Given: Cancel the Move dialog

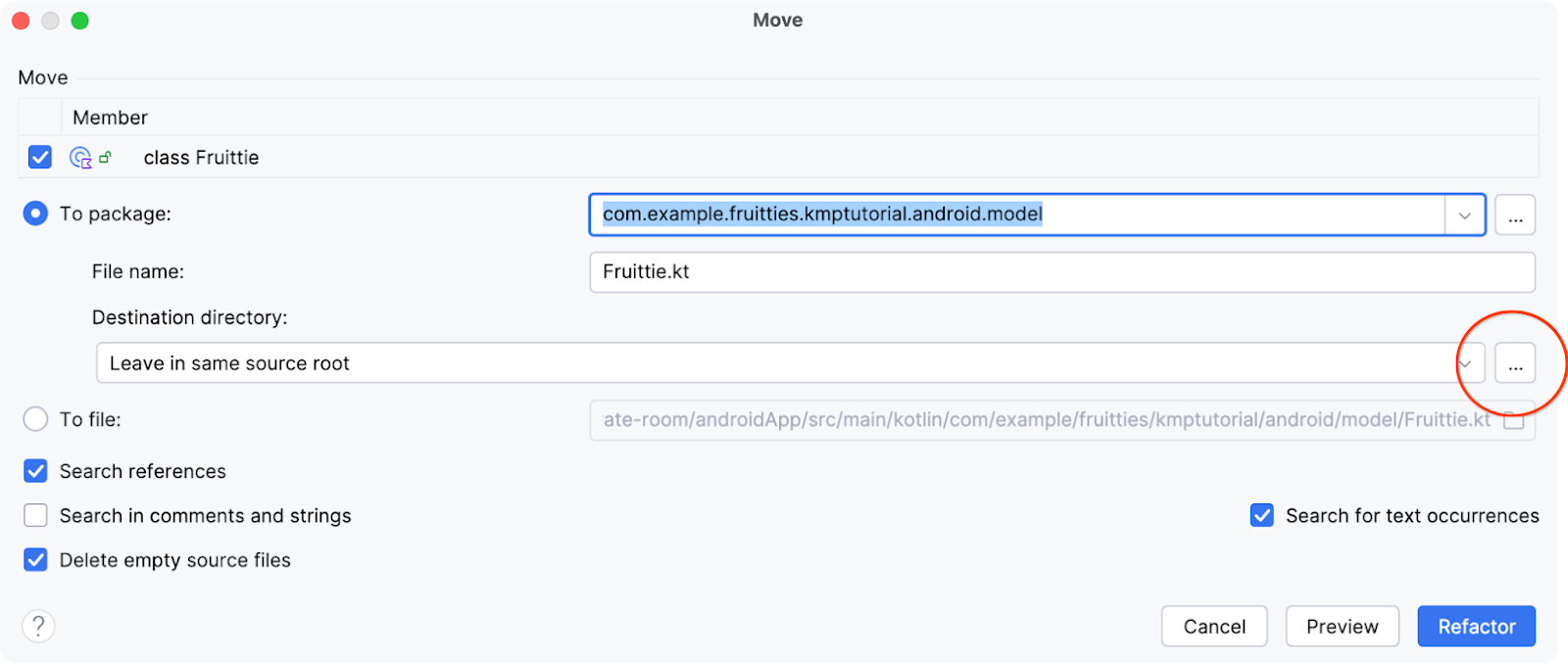Looking at the screenshot, I should (x=1214, y=627).
